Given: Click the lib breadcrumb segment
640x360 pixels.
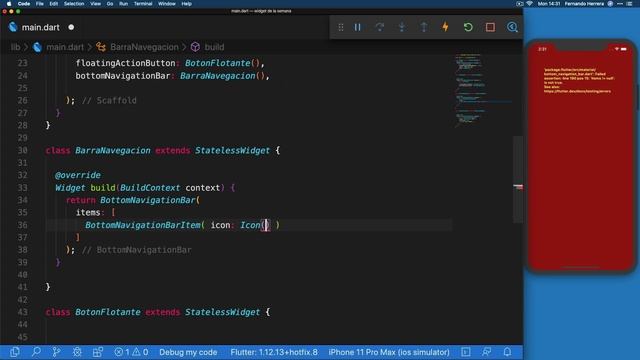Looking at the screenshot, I should [x=16, y=47].
